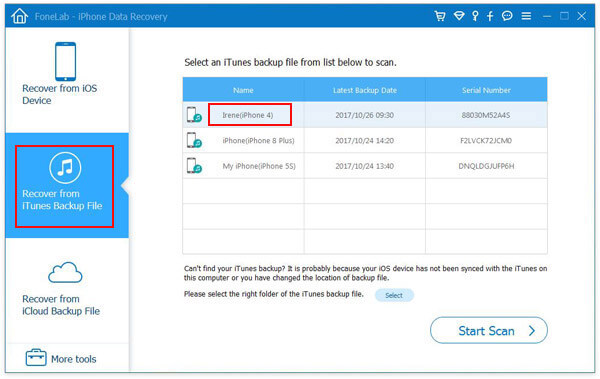Sort by Serial Number column header
The height and width of the screenshot is (379, 600).
click(486, 90)
